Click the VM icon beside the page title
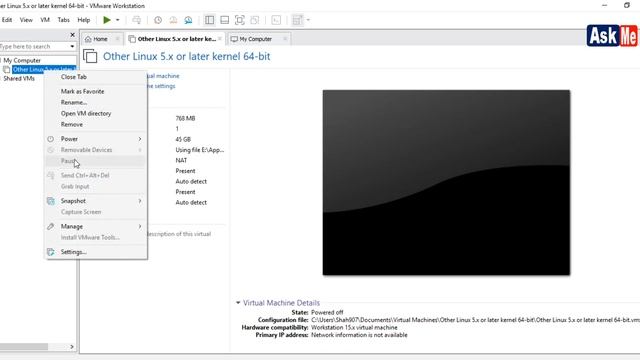This screenshot has height=360, width=640. pyautogui.click(x=90, y=56)
